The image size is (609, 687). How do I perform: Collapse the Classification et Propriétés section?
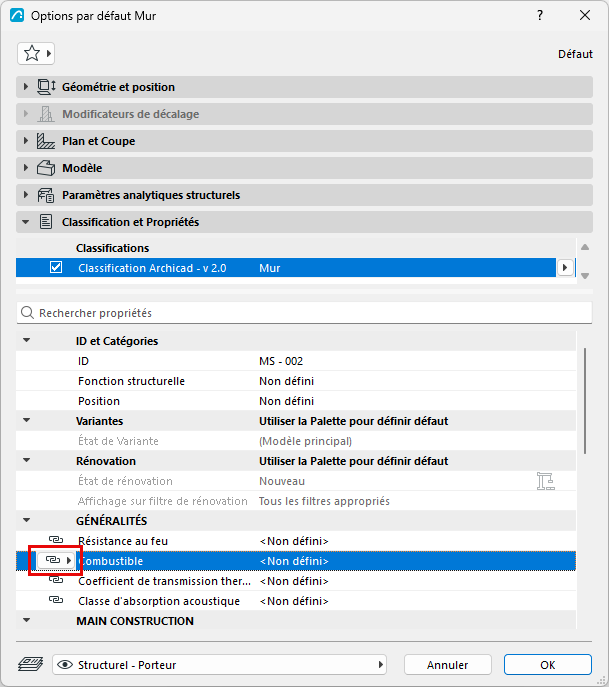[x=25, y=222]
